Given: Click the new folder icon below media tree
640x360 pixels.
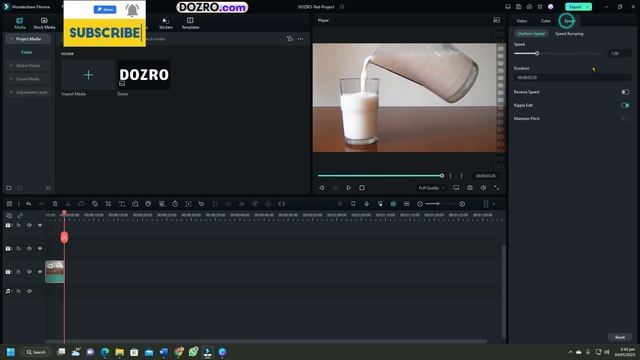Looking at the screenshot, I should 9,188.
